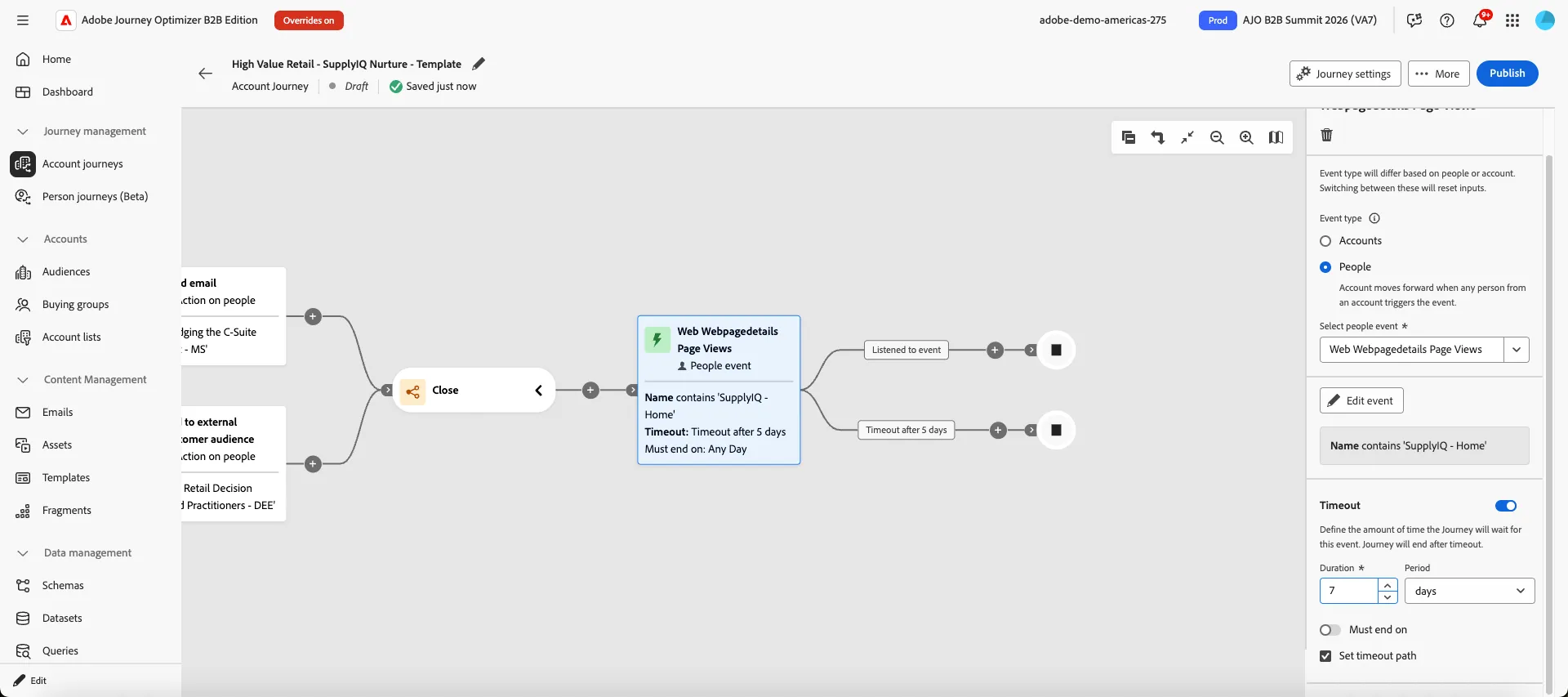
Task: Collapse the Journey management section
Action: pyautogui.click(x=23, y=132)
